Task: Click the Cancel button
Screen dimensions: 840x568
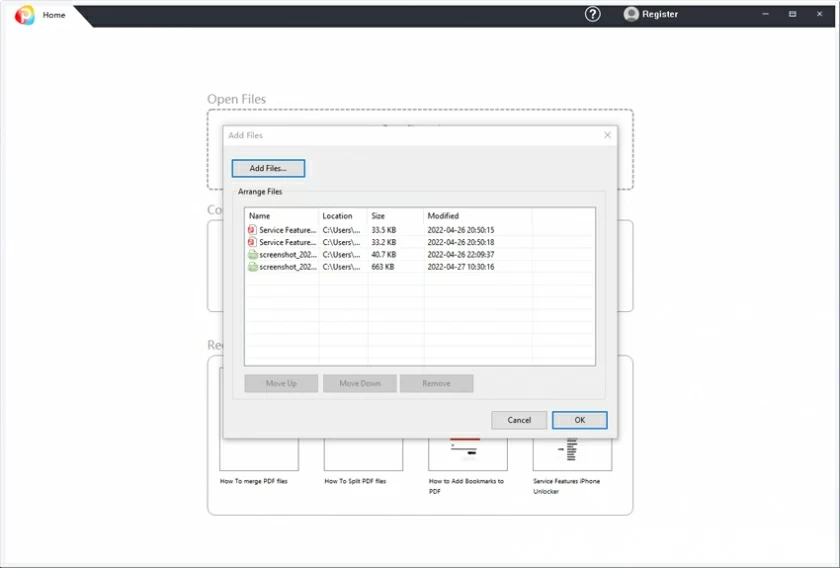Action: point(519,420)
